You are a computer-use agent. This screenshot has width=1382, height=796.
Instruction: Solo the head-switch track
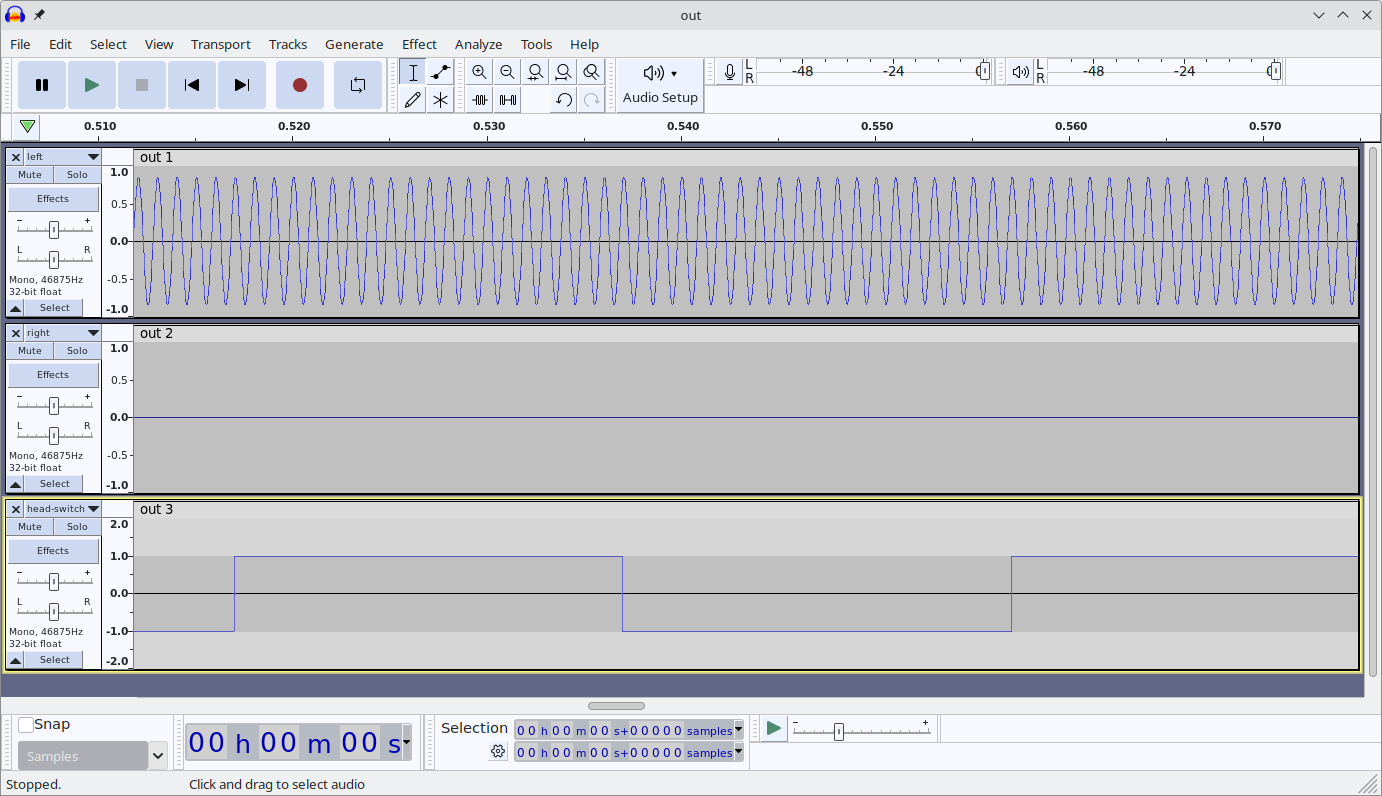[x=77, y=527]
